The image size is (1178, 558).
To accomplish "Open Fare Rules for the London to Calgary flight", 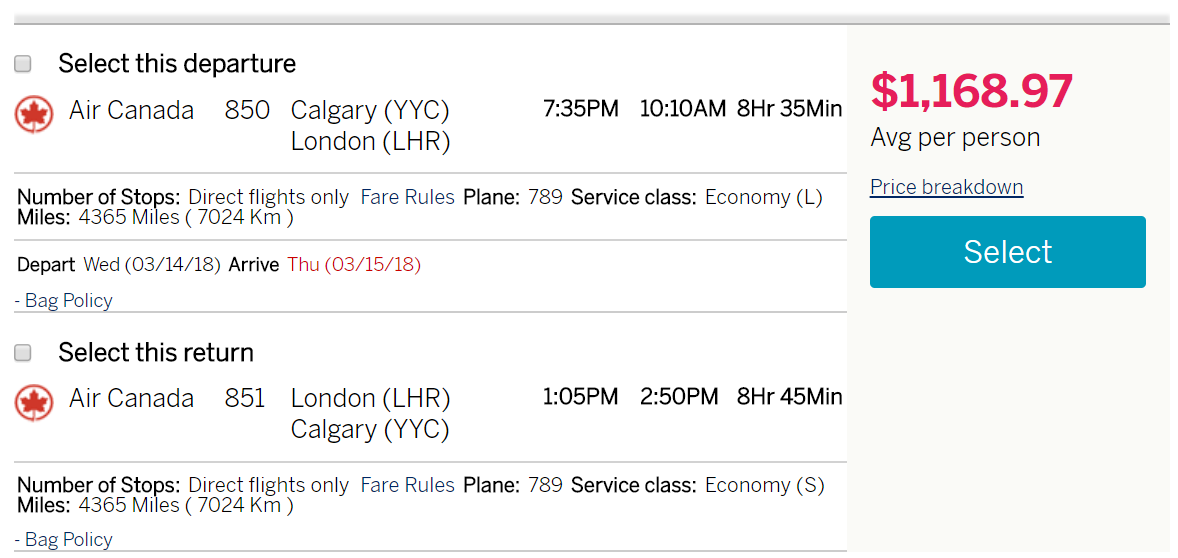I will (407, 485).
